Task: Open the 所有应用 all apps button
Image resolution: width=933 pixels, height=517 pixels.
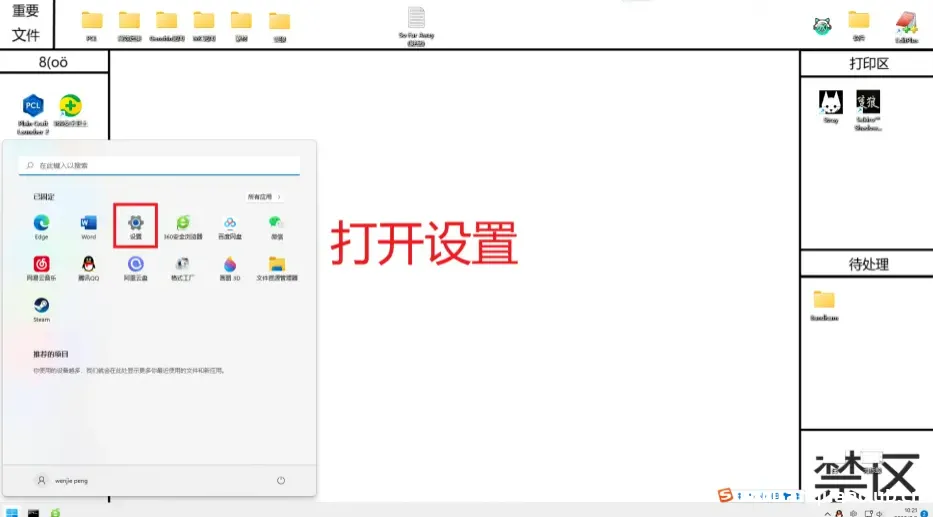Action: 264,197
